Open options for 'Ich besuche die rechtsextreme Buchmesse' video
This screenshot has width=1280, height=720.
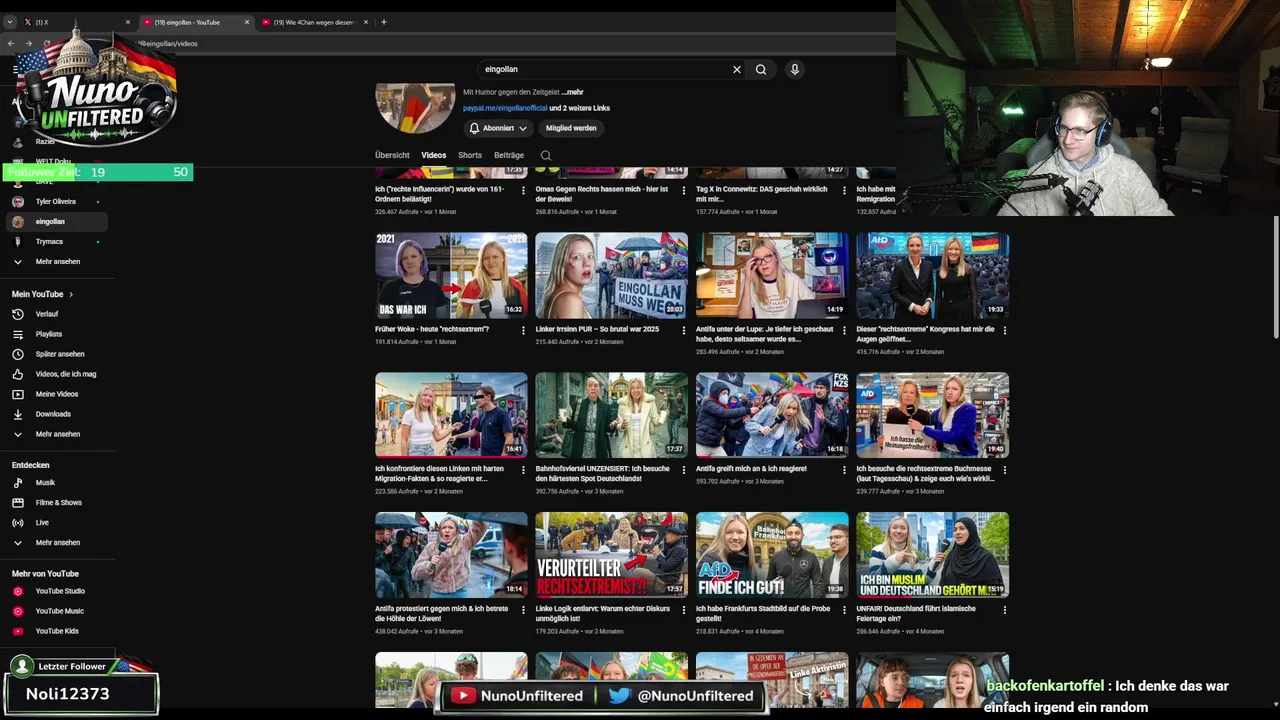pyautogui.click(x=1004, y=469)
